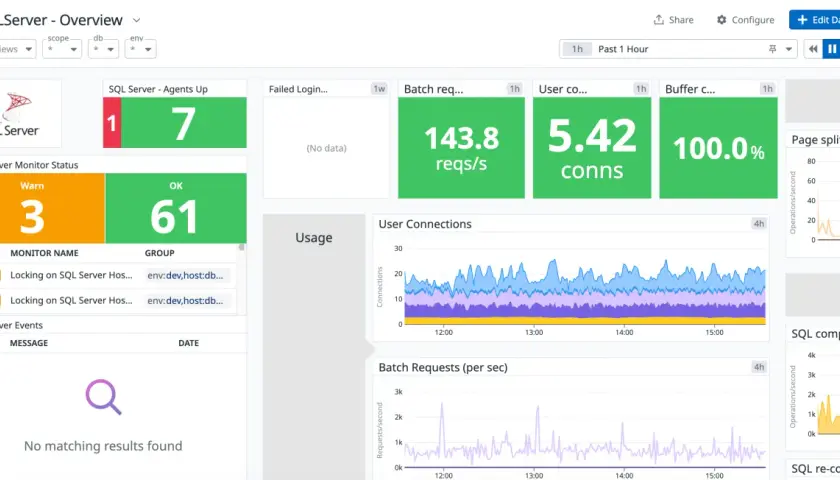Open the saved views dropdown
The width and height of the screenshot is (840, 480).
[18, 49]
